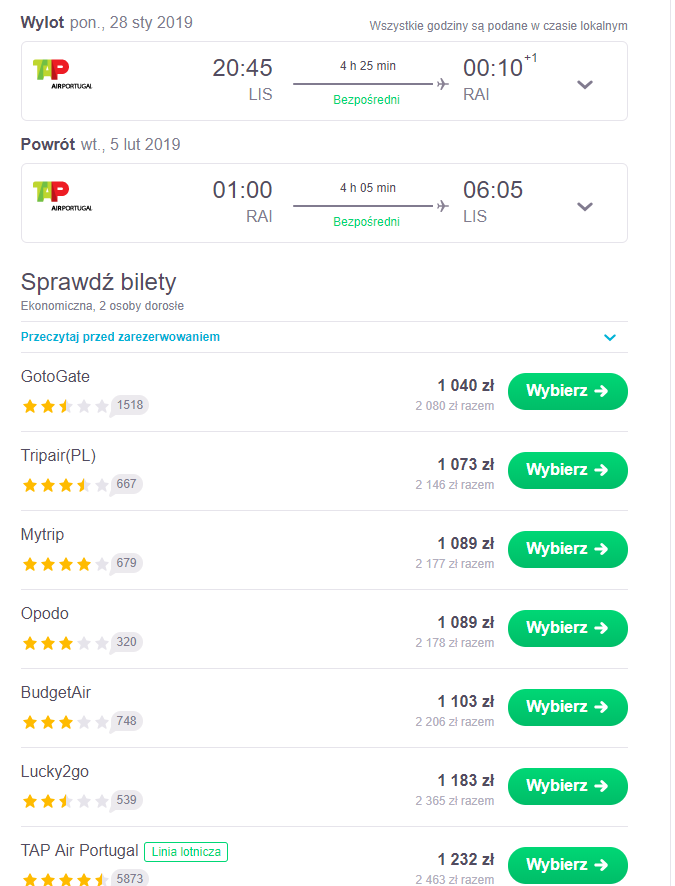Click TAP Air Portugal logo on return flight
Image resolution: width=675 pixels, height=886 pixels.
(x=62, y=197)
